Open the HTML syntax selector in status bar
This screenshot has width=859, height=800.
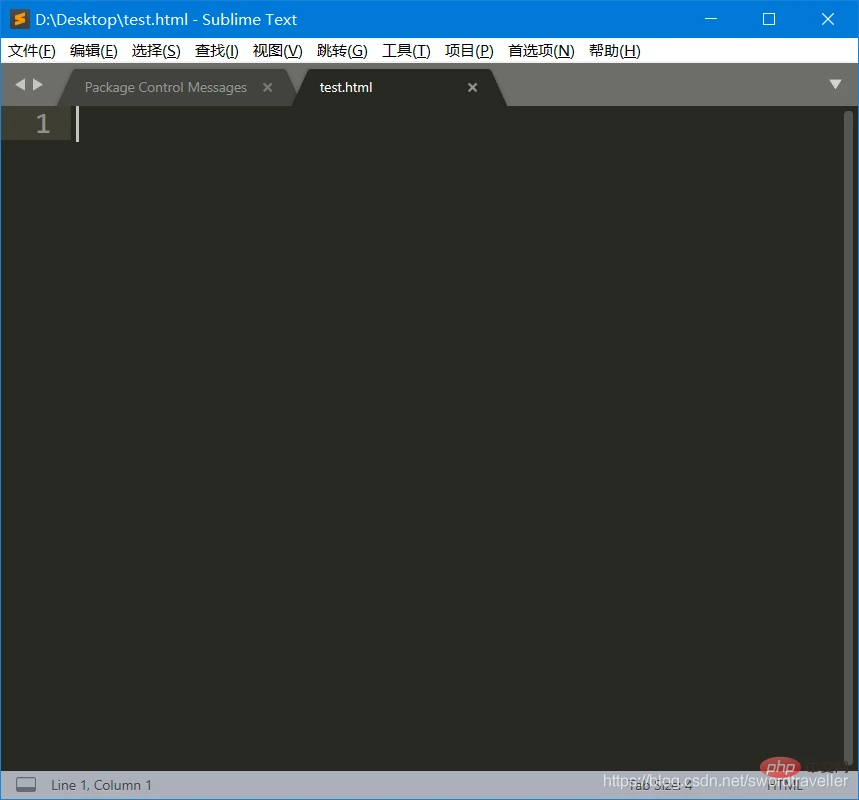[x=784, y=786]
